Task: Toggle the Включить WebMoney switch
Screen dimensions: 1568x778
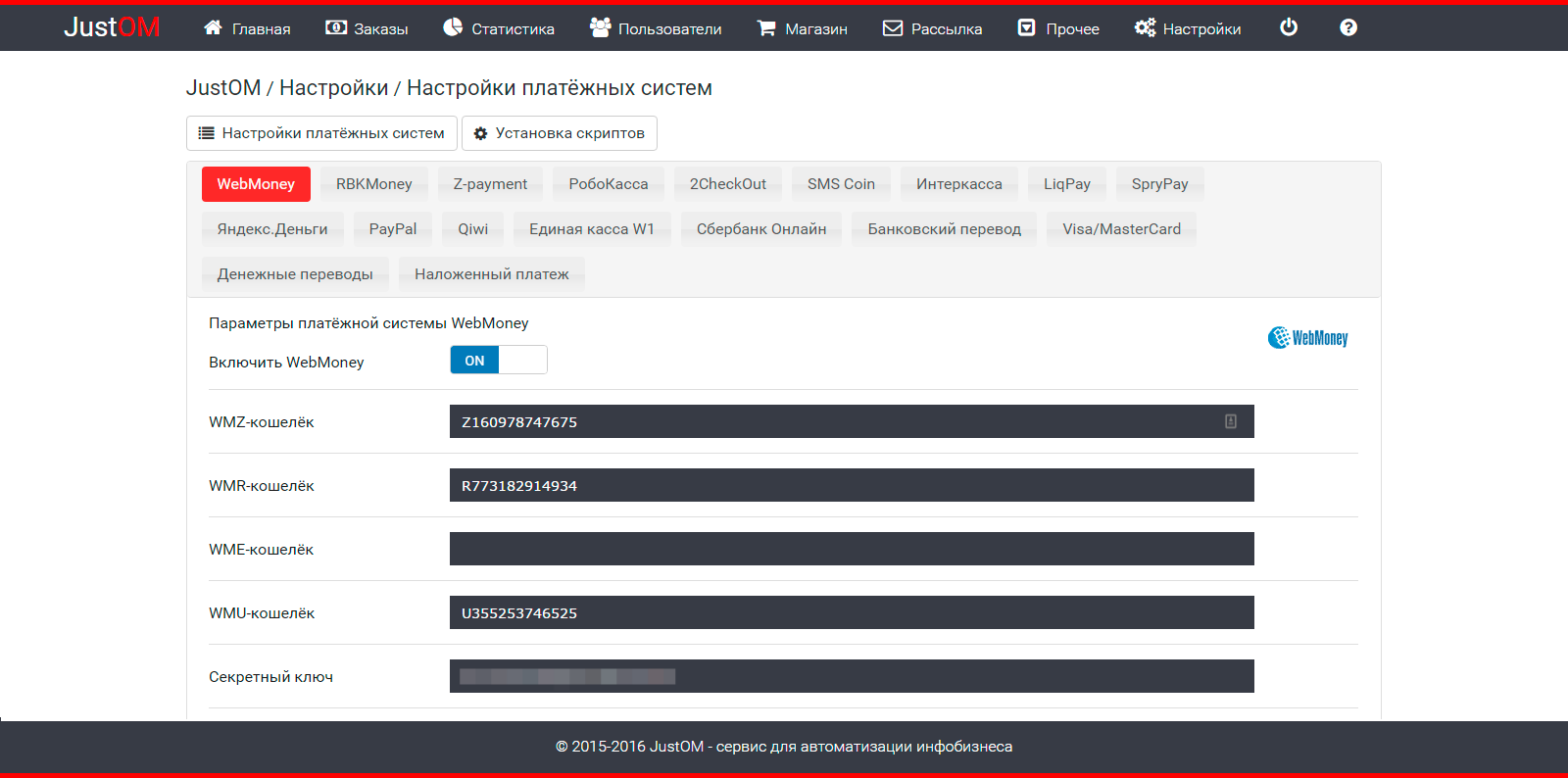Action: pyautogui.click(x=498, y=361)
